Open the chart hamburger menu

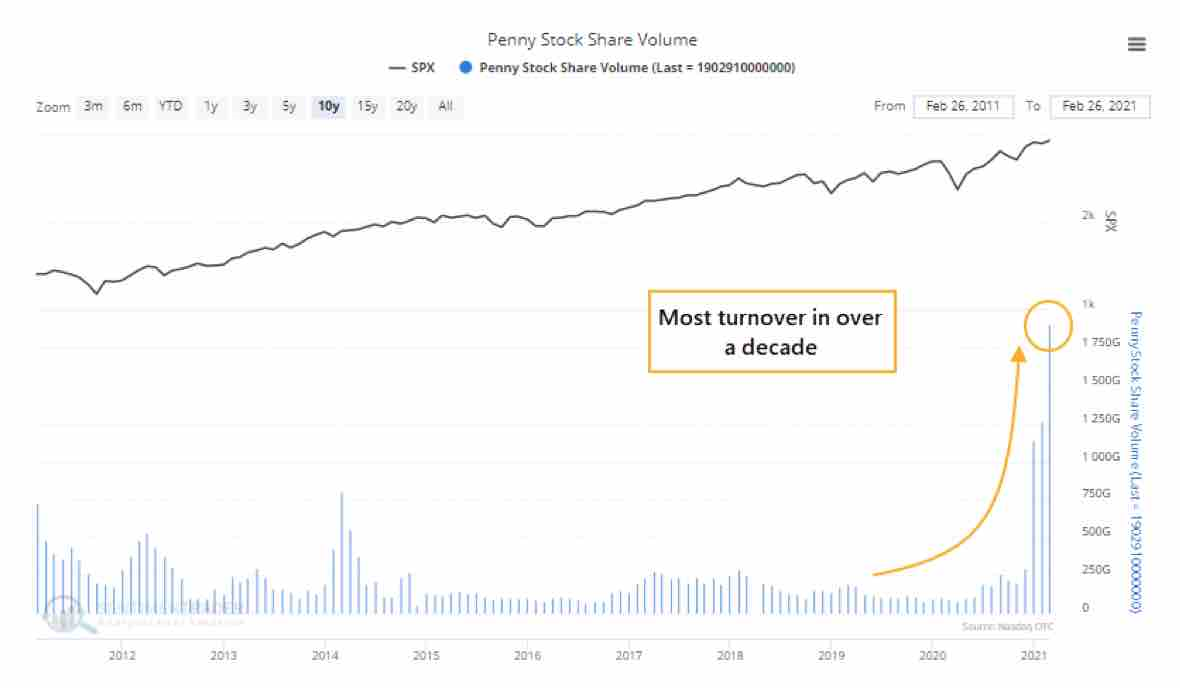coord(1136,45)
